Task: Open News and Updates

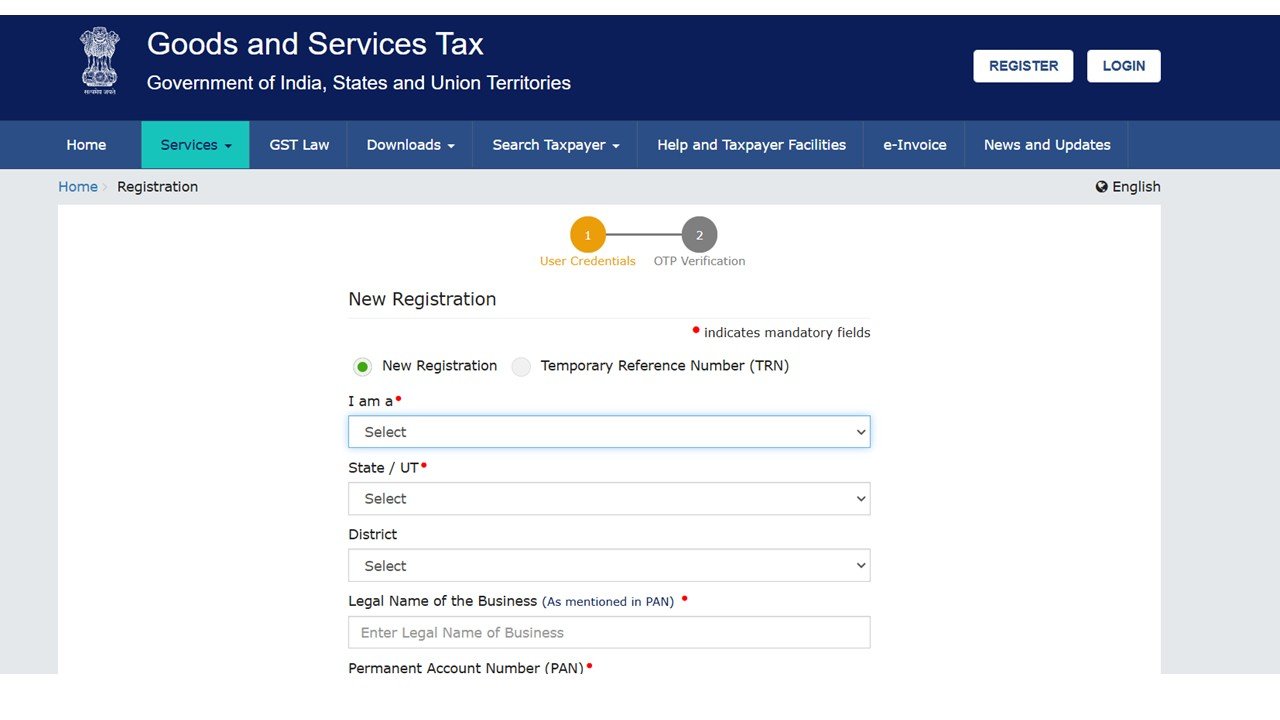Action: pyautogui.click(x=1047, y=145)
